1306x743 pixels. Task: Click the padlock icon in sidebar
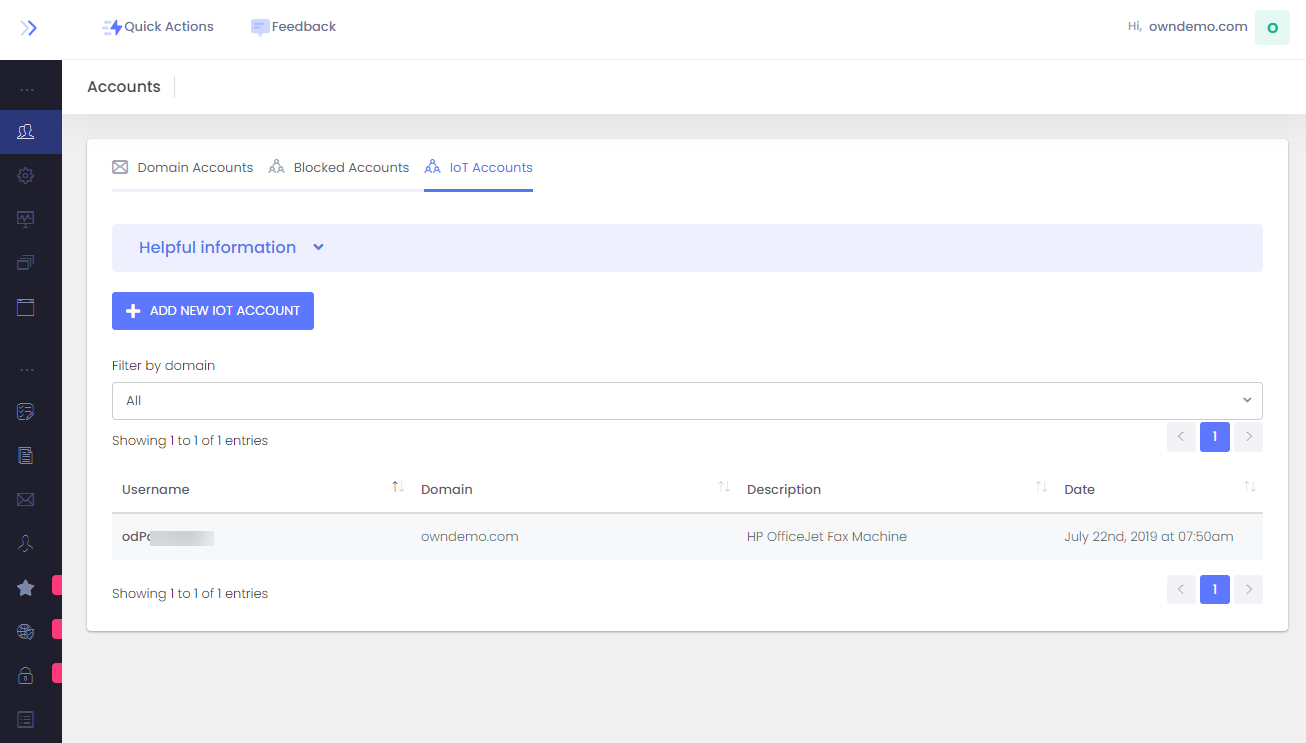pos(26,675)
